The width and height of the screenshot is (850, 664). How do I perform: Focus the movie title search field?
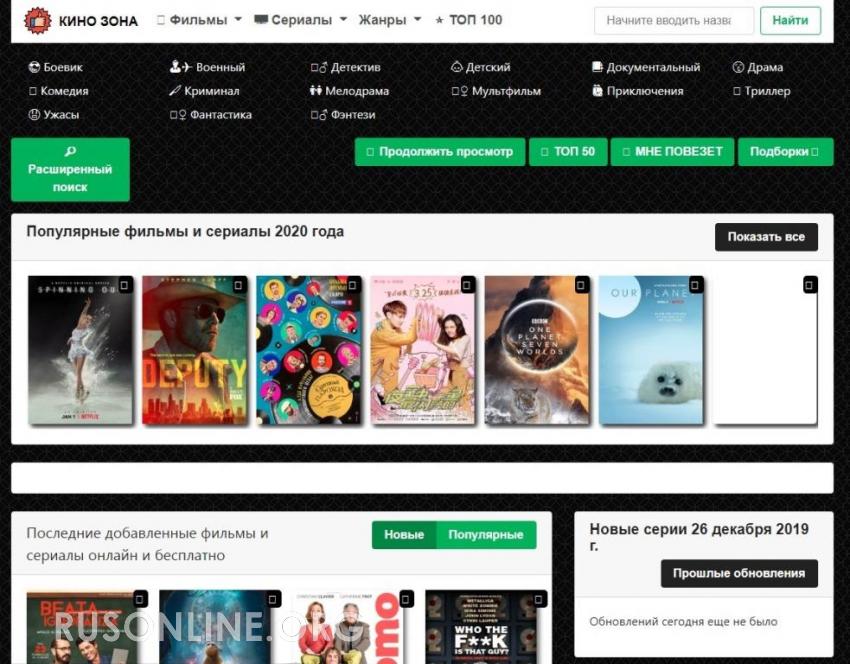[674, 21]
